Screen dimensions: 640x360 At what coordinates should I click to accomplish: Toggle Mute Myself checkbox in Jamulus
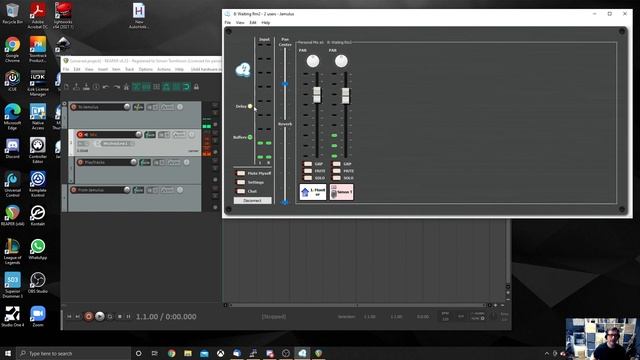coord(241,173)
